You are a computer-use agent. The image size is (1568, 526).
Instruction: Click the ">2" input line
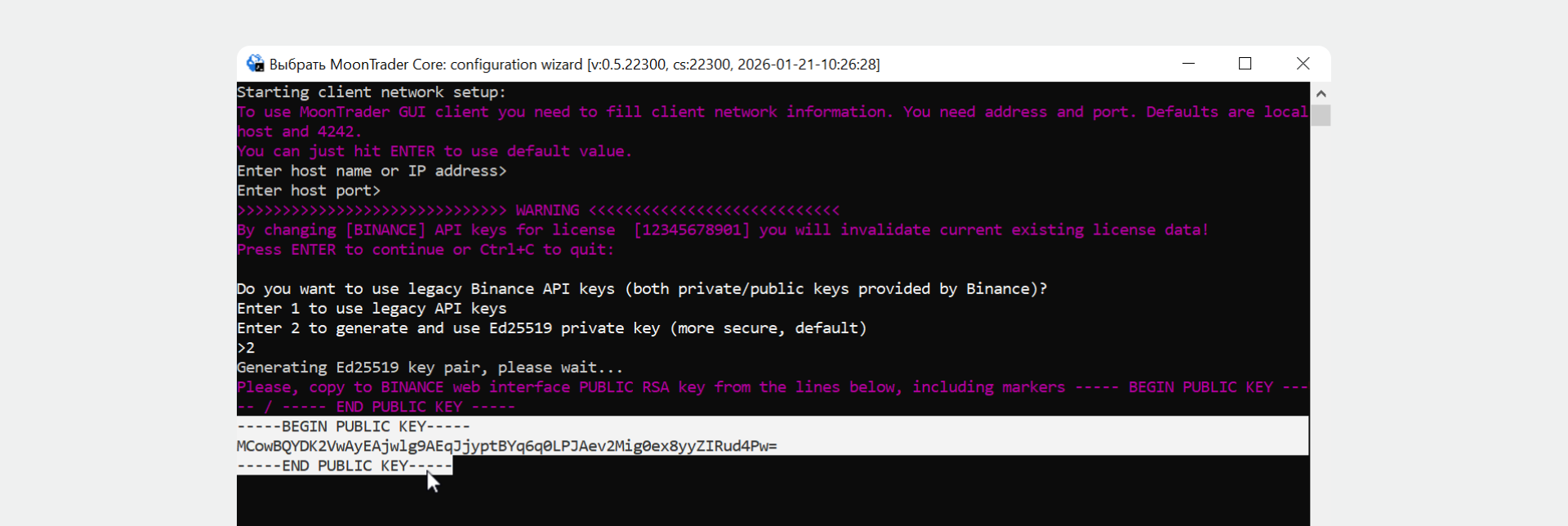tap(246, 348)
